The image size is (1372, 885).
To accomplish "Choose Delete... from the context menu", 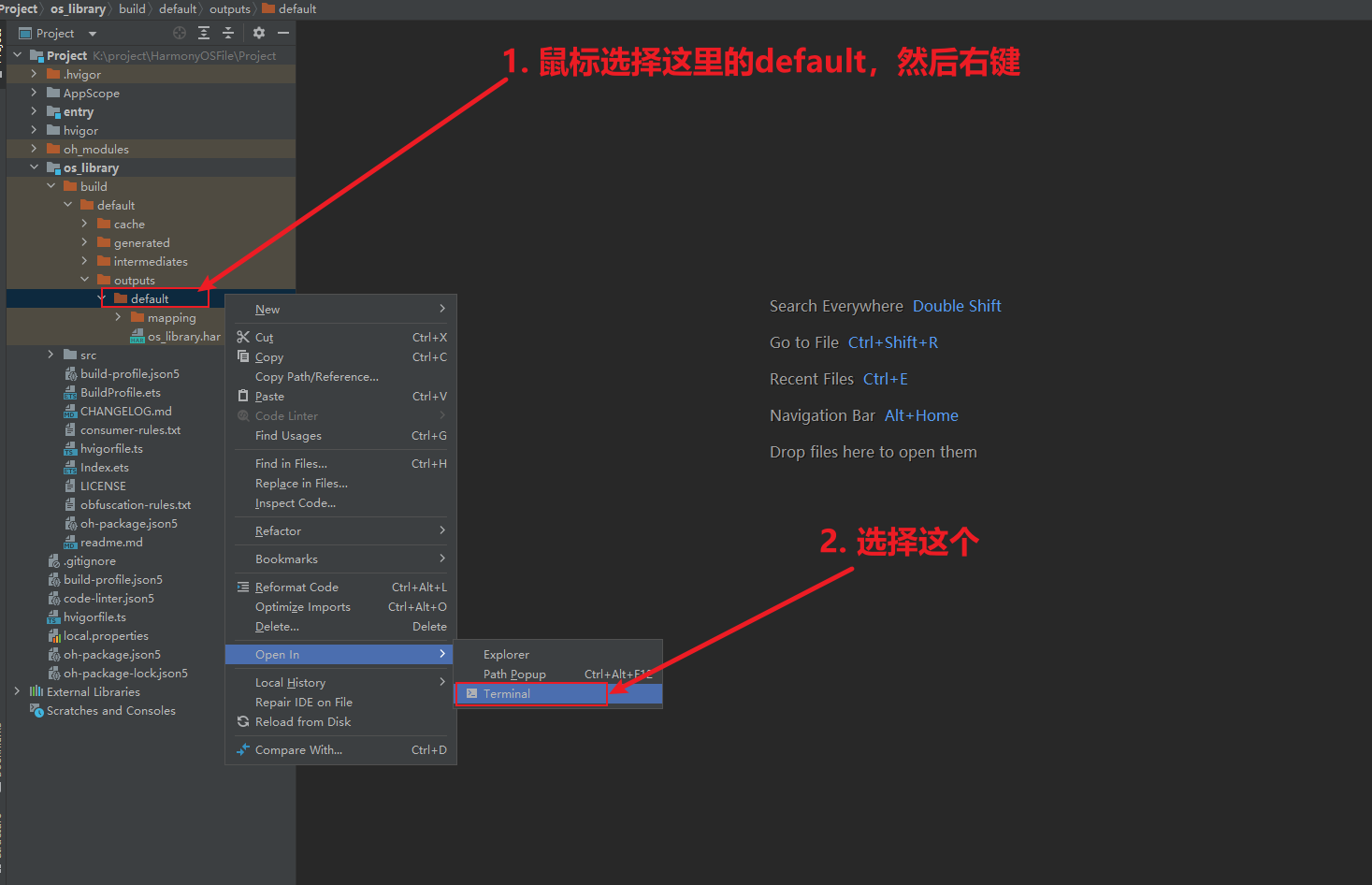I will point(340,626).
